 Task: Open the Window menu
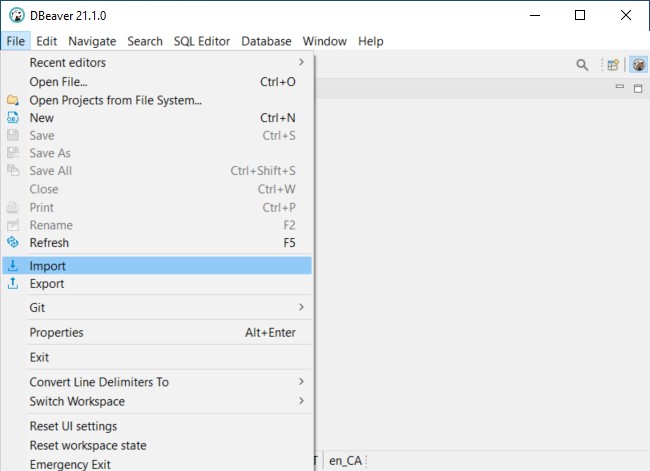[x=325, y=41]
